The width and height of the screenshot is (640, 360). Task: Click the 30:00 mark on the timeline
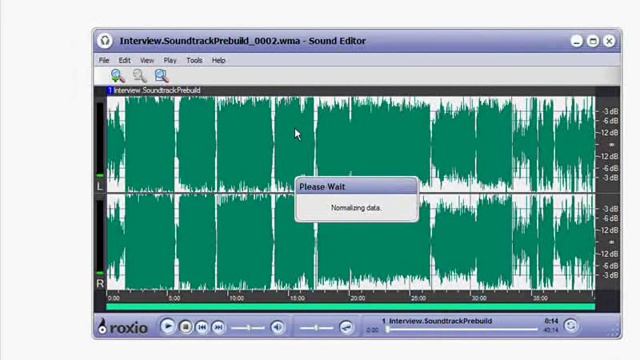point(479,298)
